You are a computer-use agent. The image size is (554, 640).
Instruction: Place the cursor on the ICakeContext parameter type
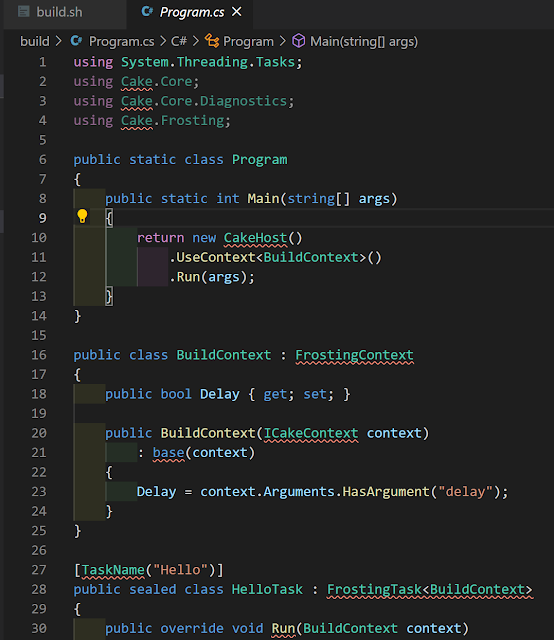pos(311,433)
